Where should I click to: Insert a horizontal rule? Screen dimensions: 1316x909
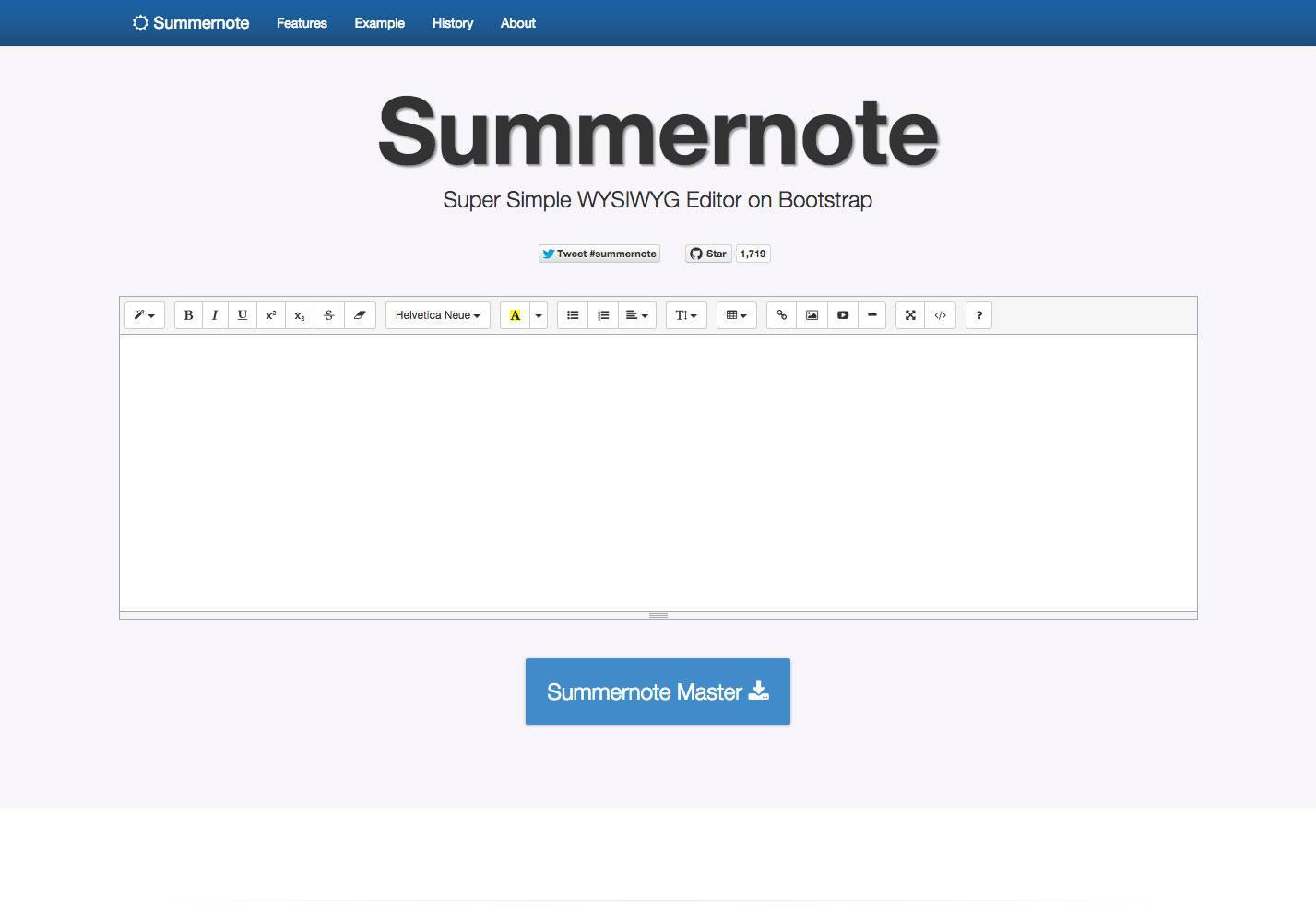pyautogui.click(x=871, y=315)
